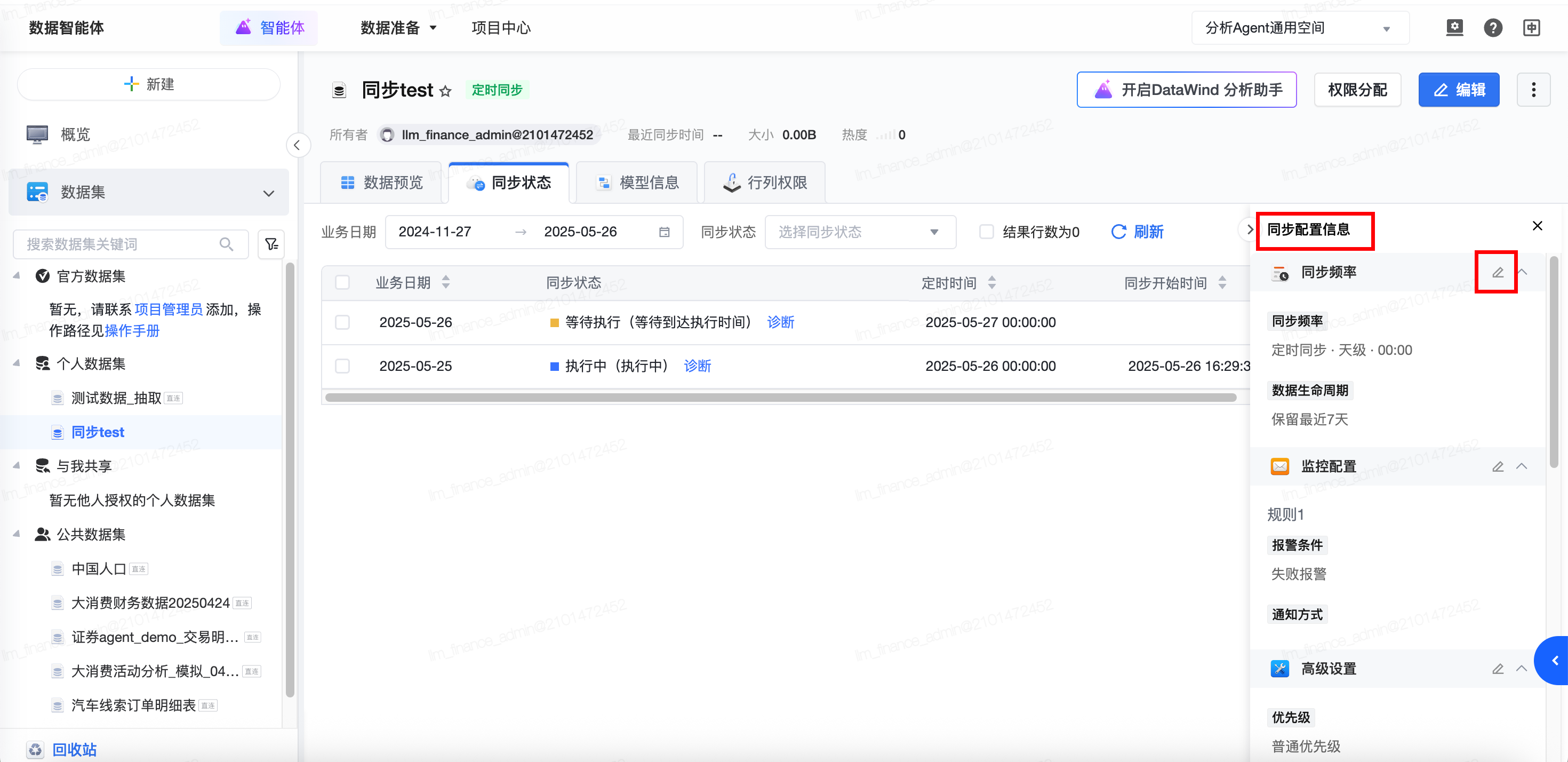This screenshot has height=762, width=1568.
Task: Click 开启DataWind 分析助手 button
Action: (x=1186, y=90)
